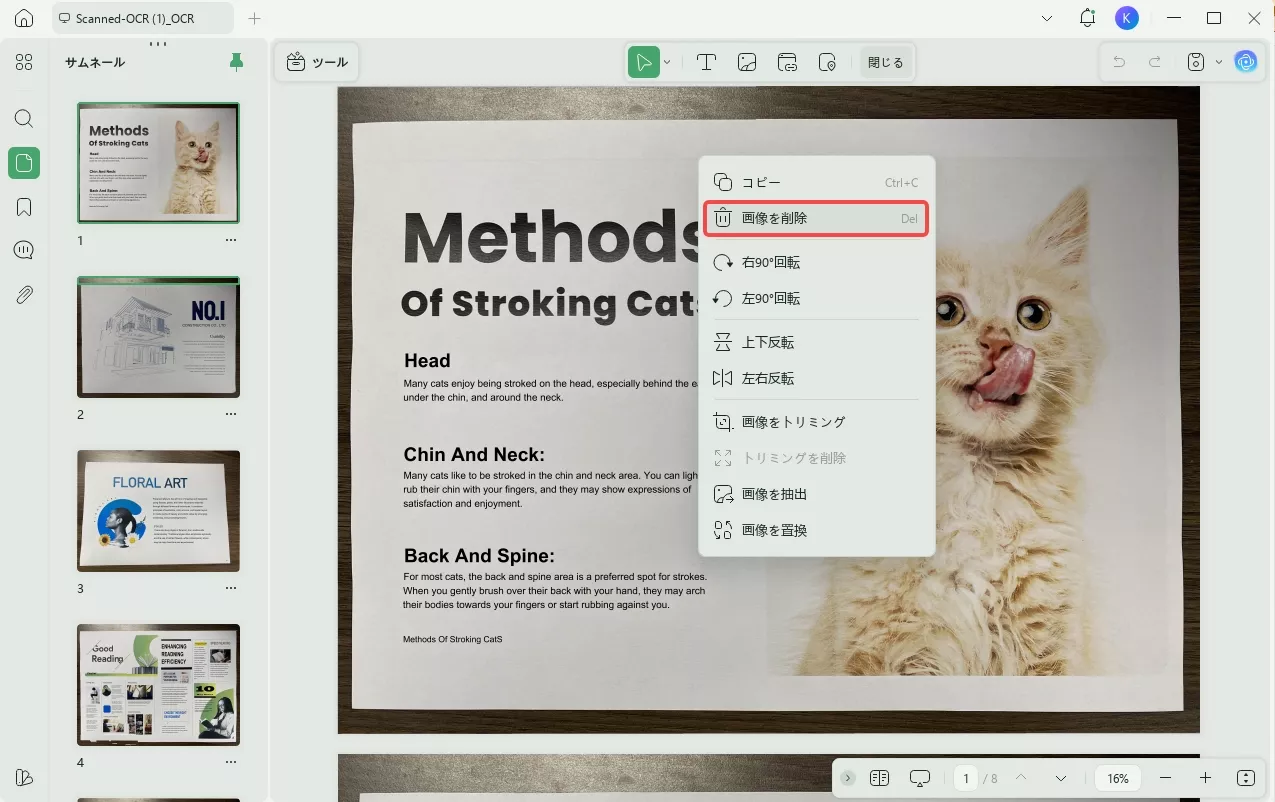The width and height of the screenshot is (1275, 802).
Task: Open the search panel in sidebar
Action: pos(24,119)
